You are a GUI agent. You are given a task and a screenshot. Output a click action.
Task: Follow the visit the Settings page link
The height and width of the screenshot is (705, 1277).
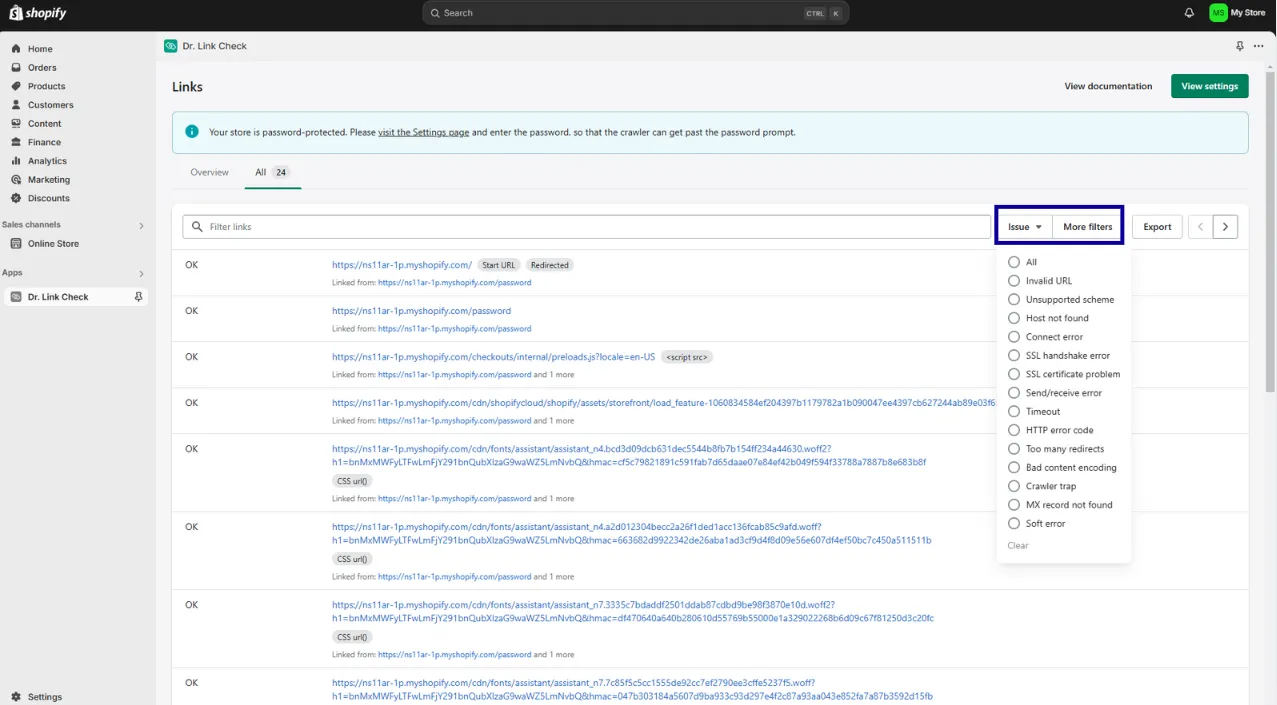[x=423, y=132]
